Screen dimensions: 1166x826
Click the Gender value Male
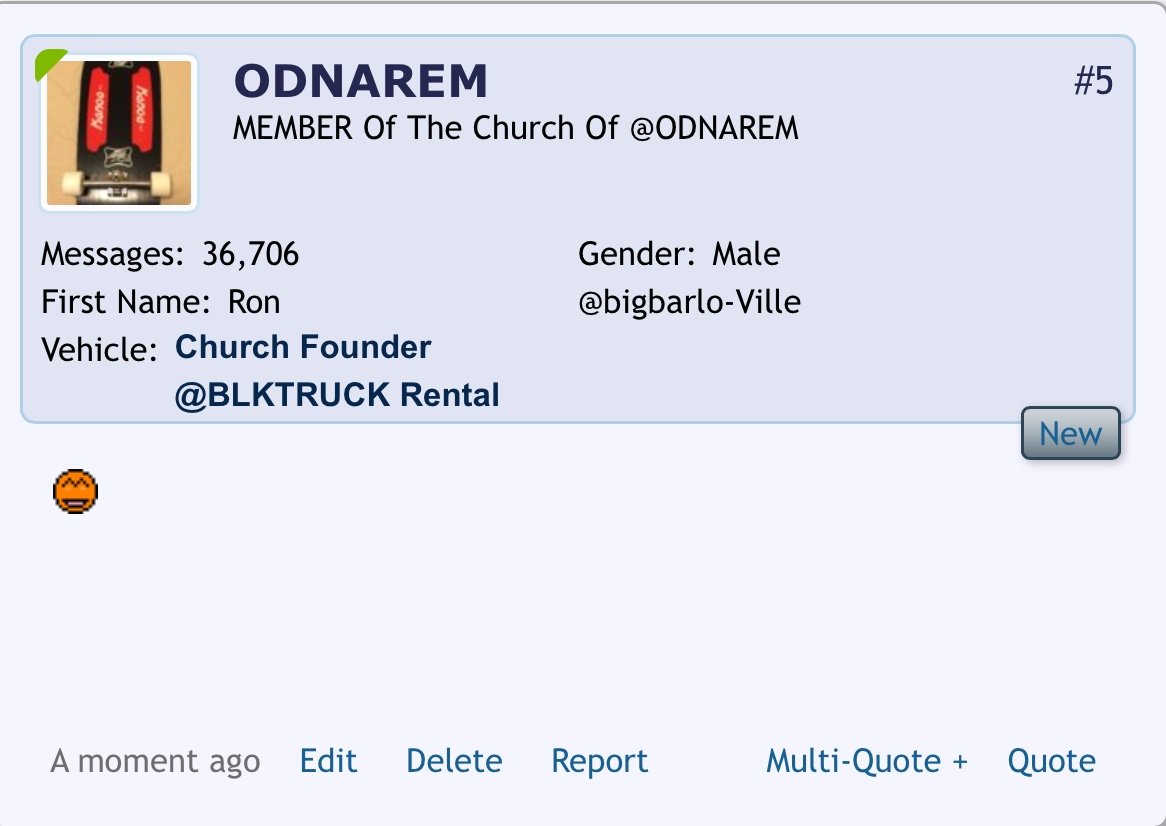[x=746, y=254]
